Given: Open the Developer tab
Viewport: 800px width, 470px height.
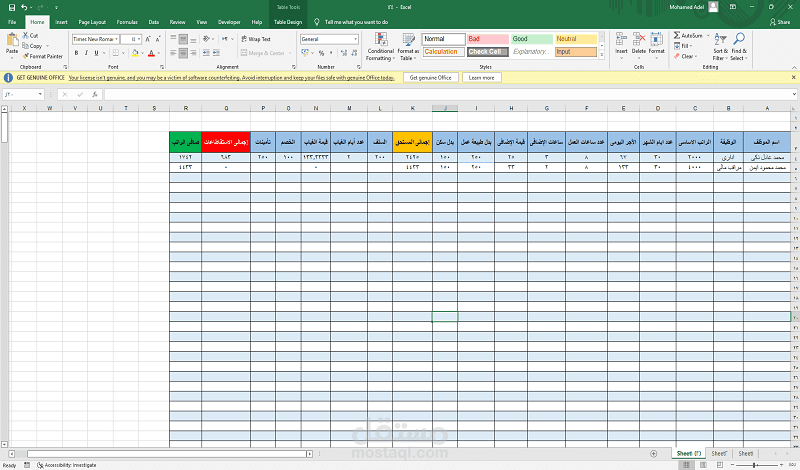Looking at the screenshot, I should point(229,22).
